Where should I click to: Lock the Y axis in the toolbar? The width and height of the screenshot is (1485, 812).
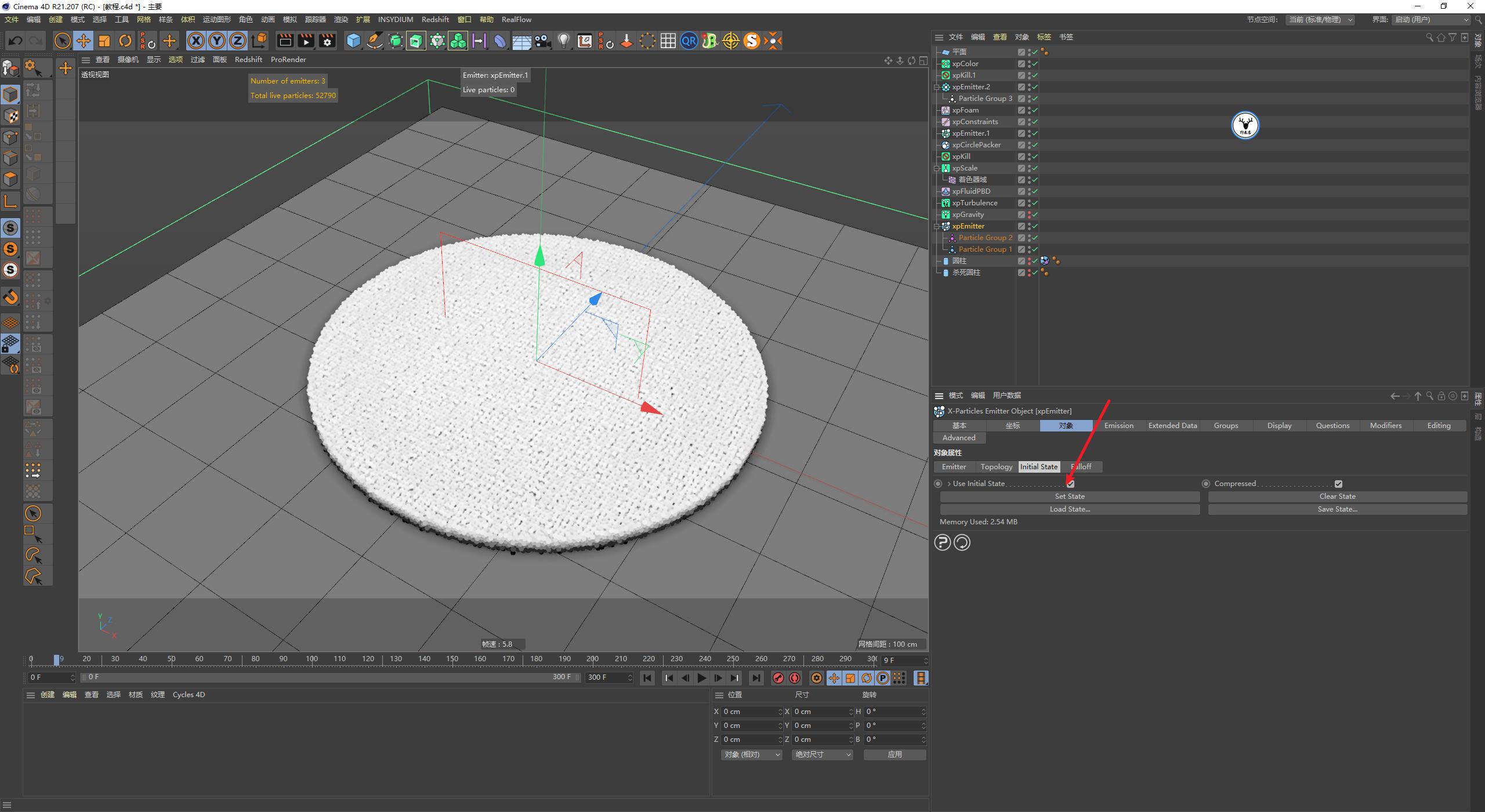(216, 41)
